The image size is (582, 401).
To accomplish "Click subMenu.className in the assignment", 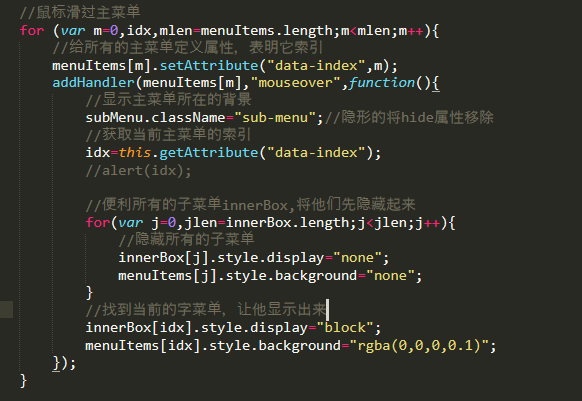I will point(155,118).
